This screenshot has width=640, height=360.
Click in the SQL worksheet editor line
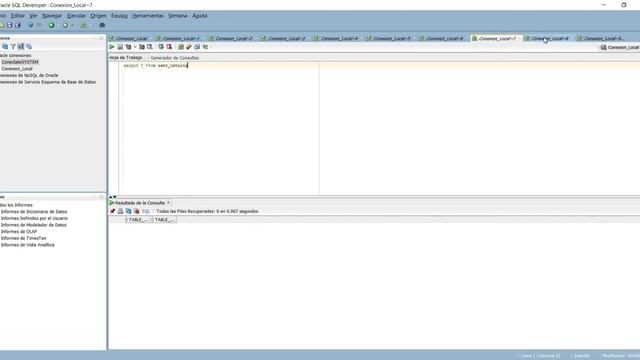click(380, 65)
